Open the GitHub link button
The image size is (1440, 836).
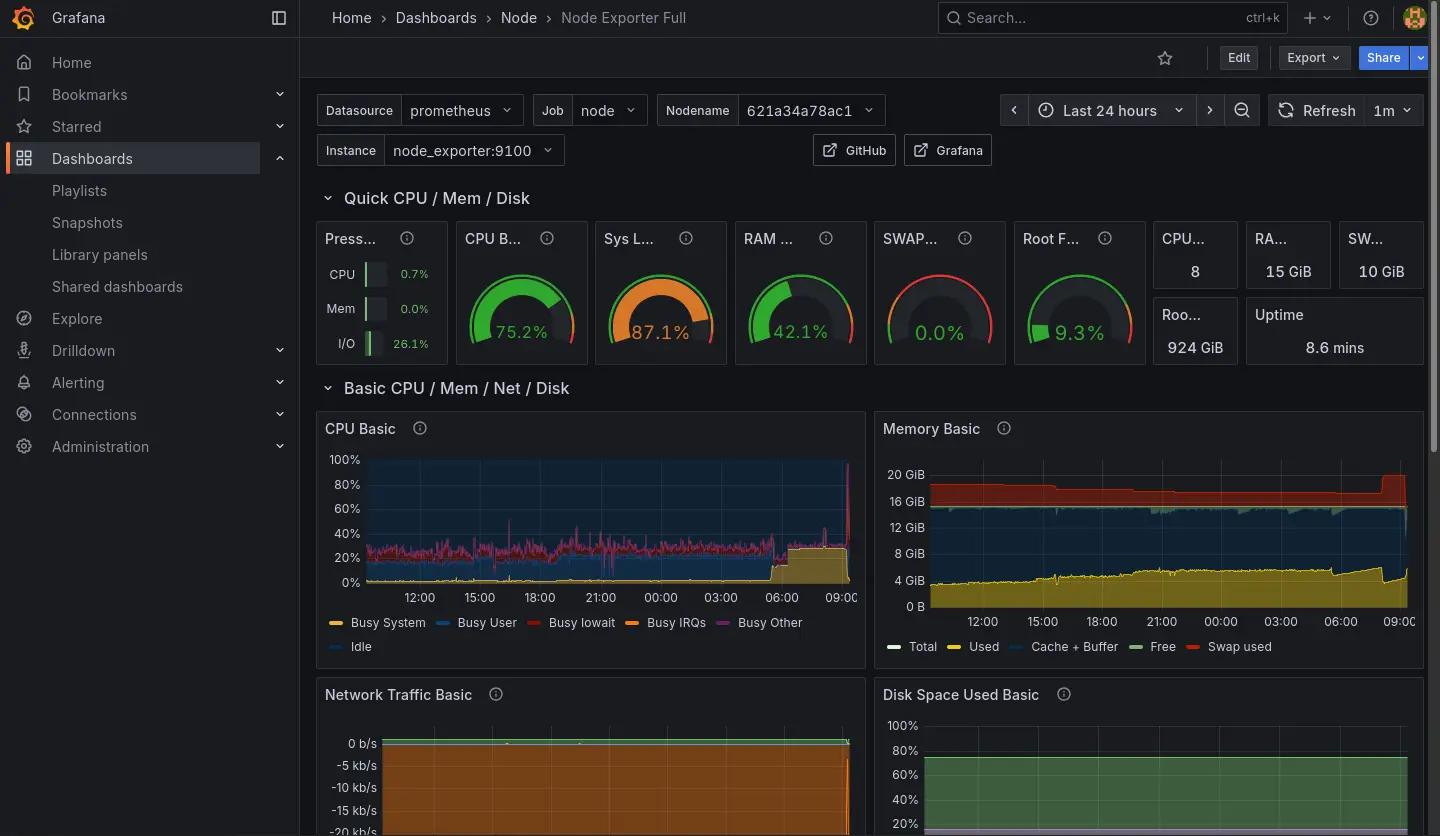[854, 151]
